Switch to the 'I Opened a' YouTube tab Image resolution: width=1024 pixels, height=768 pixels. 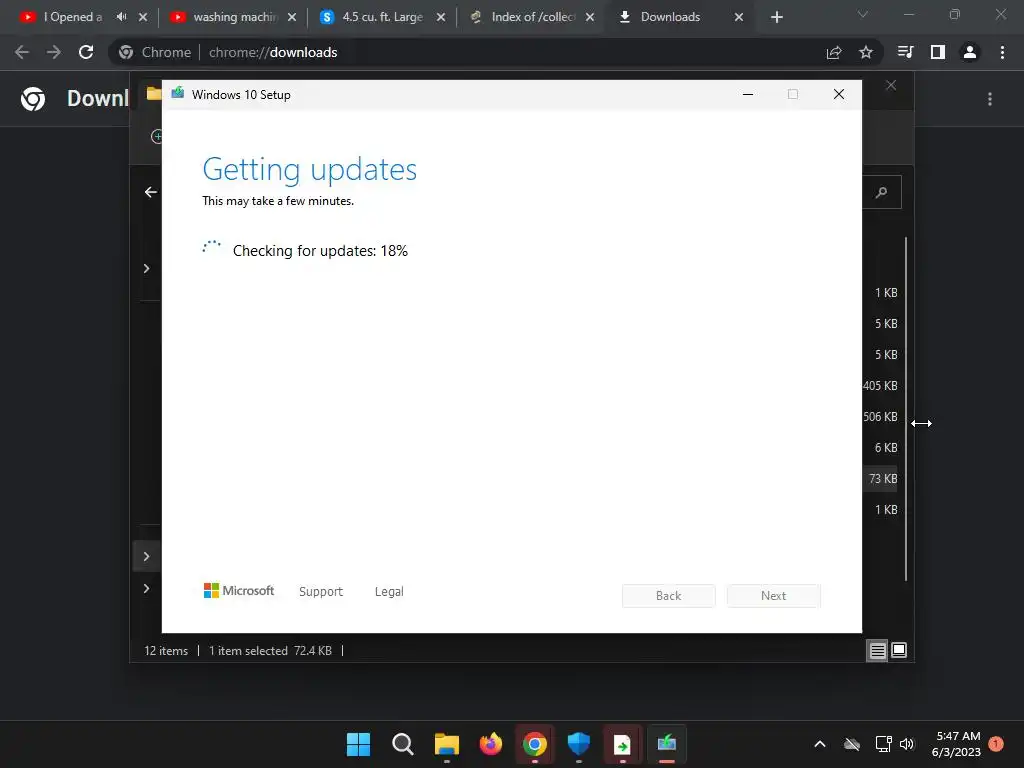(x=72, y=17)
